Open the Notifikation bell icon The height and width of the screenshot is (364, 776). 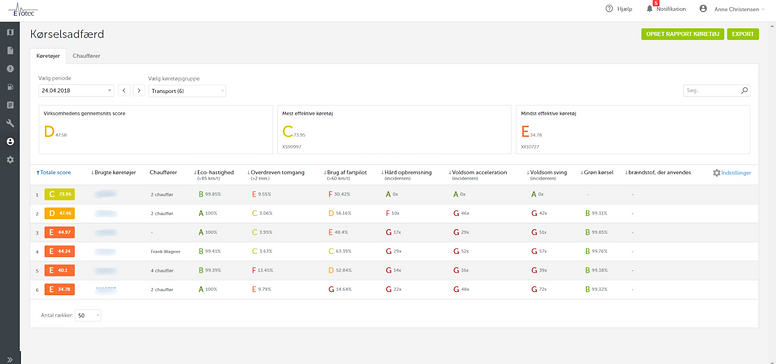[649, 9]
